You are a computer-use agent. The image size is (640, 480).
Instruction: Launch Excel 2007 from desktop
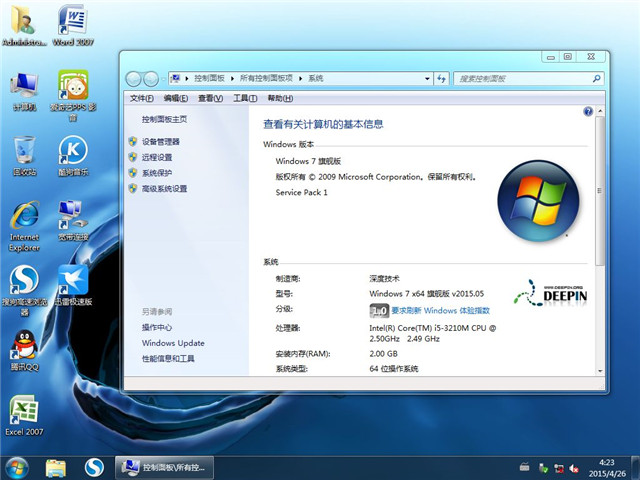tap(24, 416)
